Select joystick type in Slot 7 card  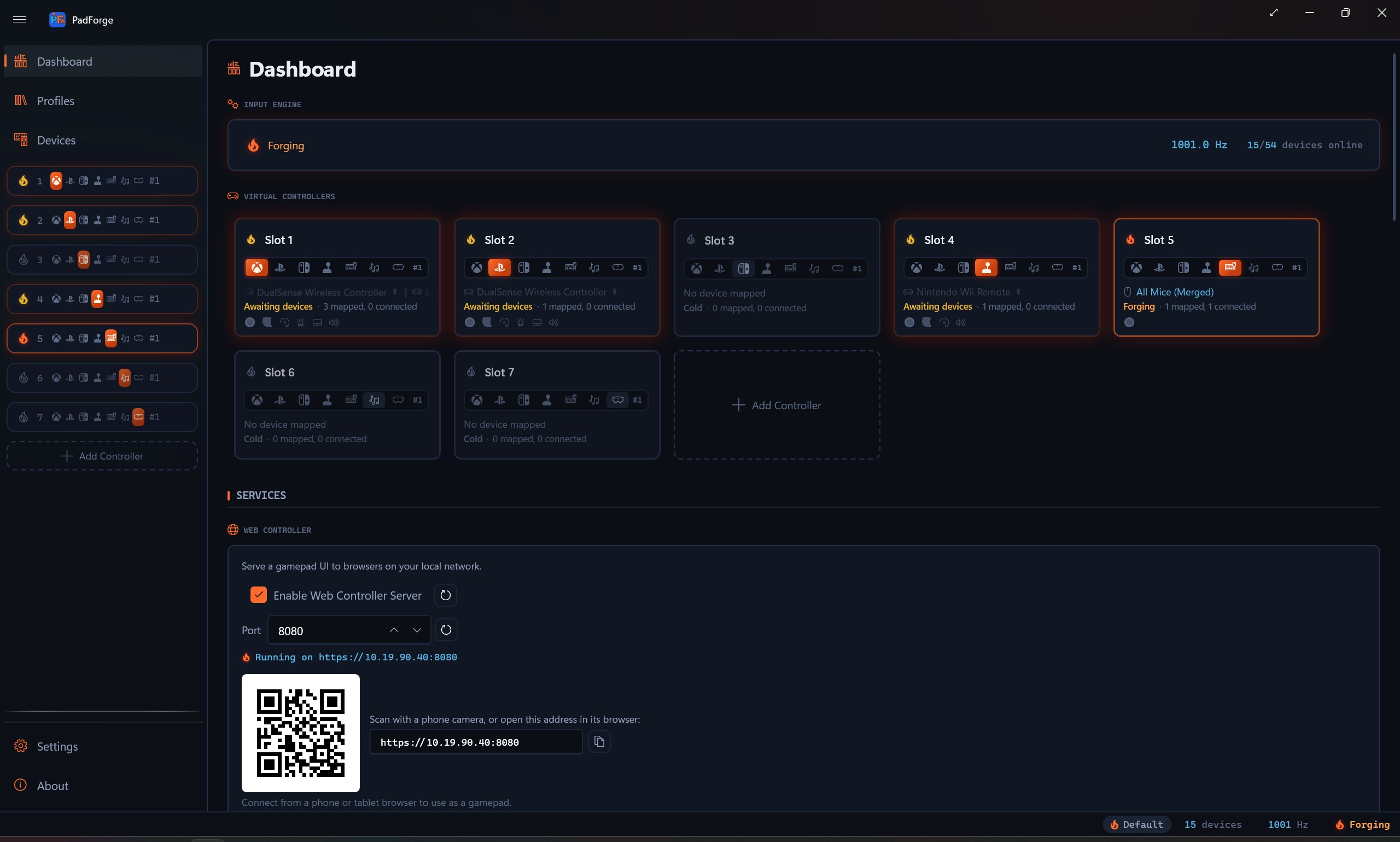(547, 400)
